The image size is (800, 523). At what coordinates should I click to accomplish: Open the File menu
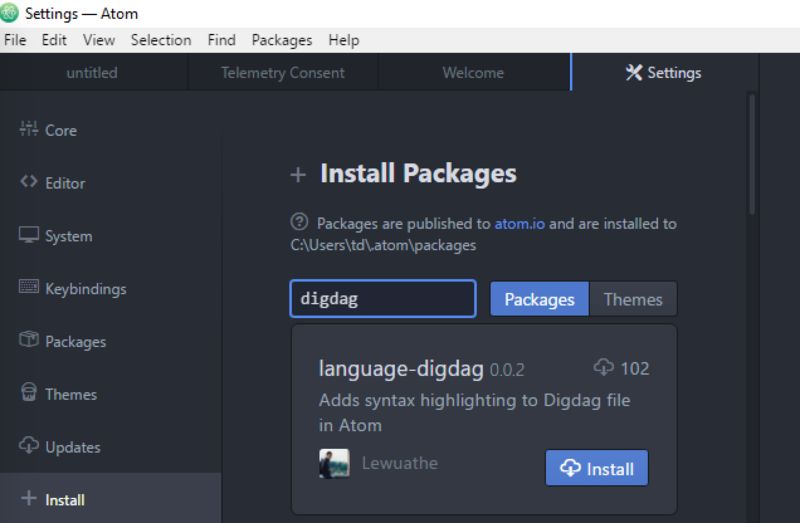15,40
